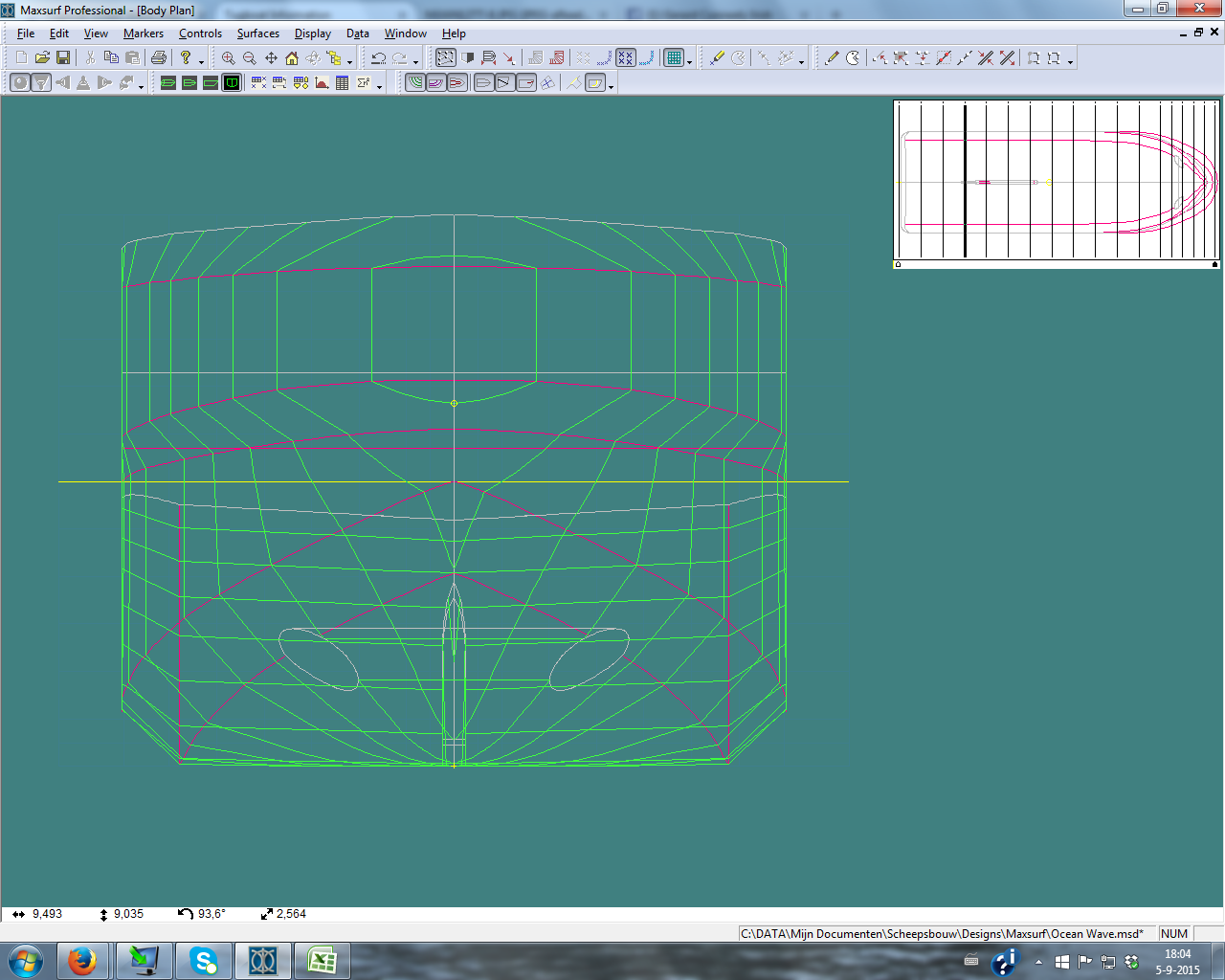Toggle the grid display button
This screenshot has height=980, width=1225.
674,58
